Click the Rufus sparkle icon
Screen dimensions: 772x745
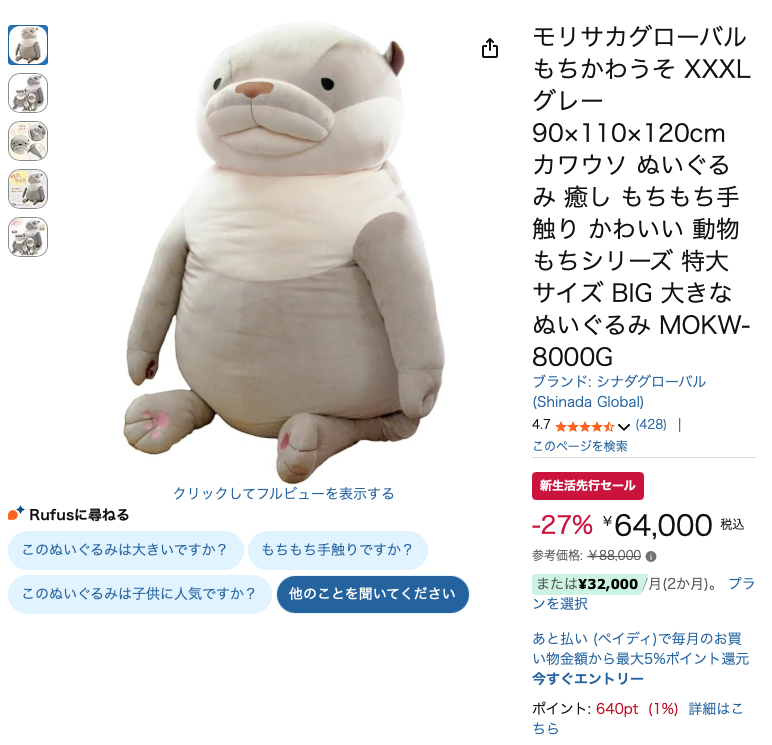pos(16,513)
